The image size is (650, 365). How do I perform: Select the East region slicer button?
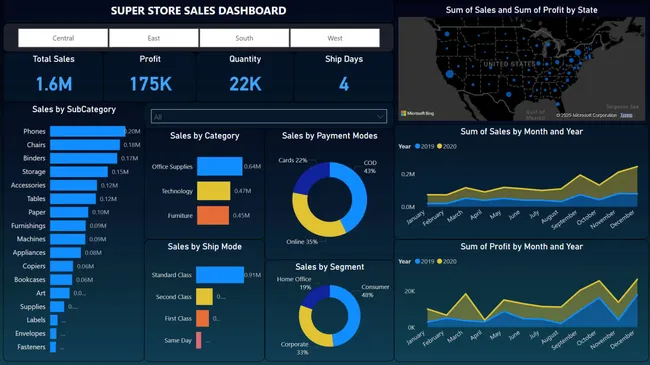153,38
